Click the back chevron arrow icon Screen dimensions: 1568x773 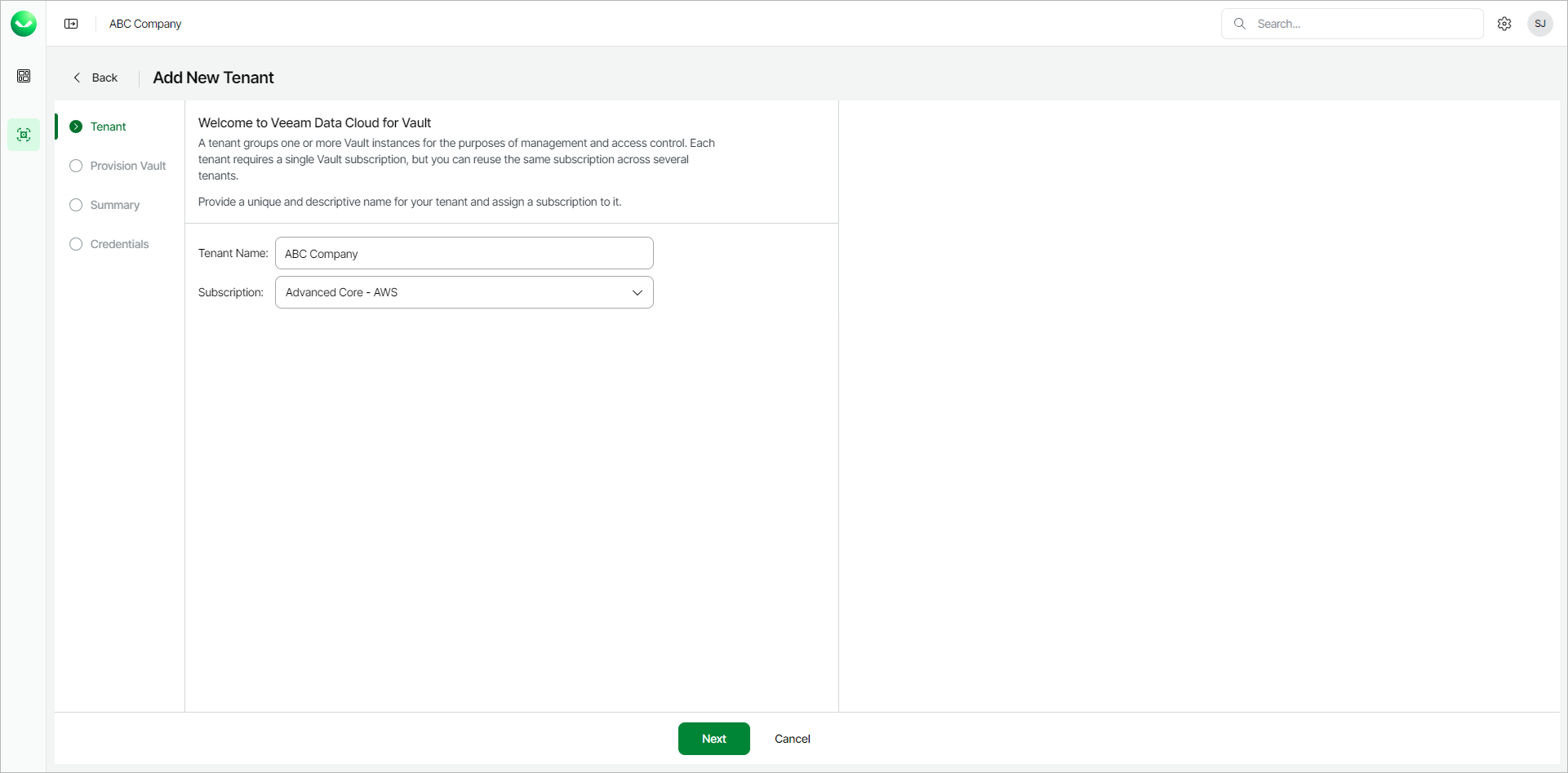click(x=78, y=78)
